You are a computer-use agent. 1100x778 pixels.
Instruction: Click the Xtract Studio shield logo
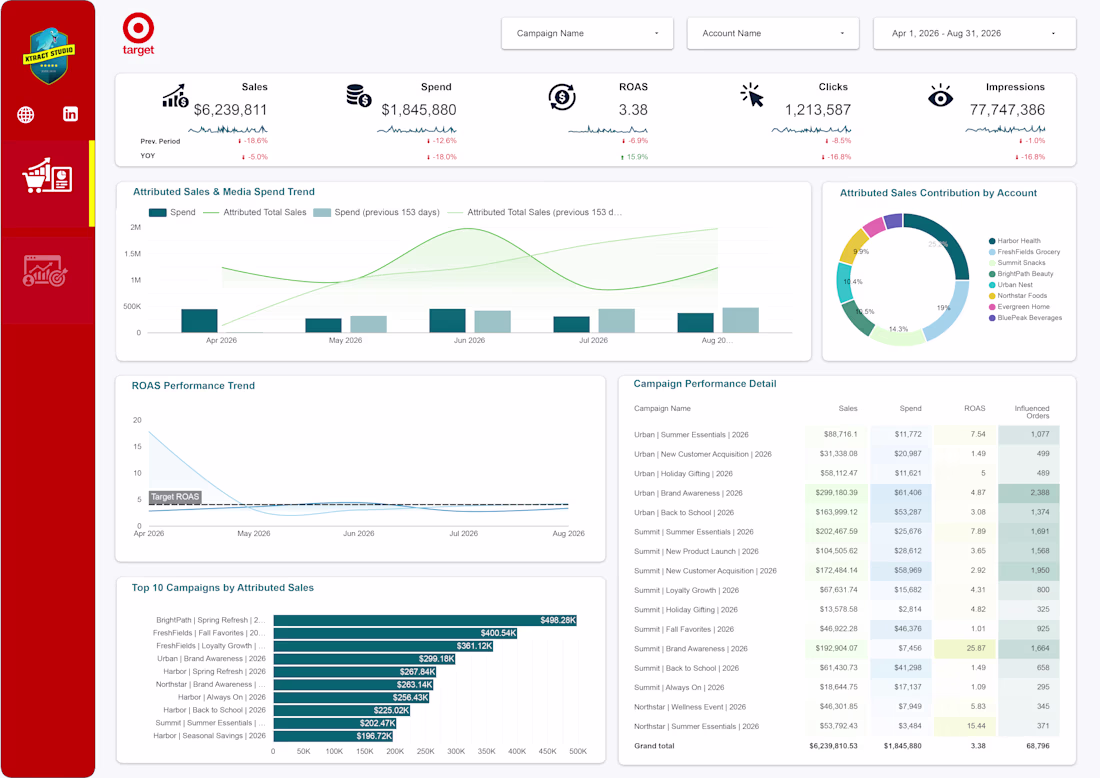48,56
